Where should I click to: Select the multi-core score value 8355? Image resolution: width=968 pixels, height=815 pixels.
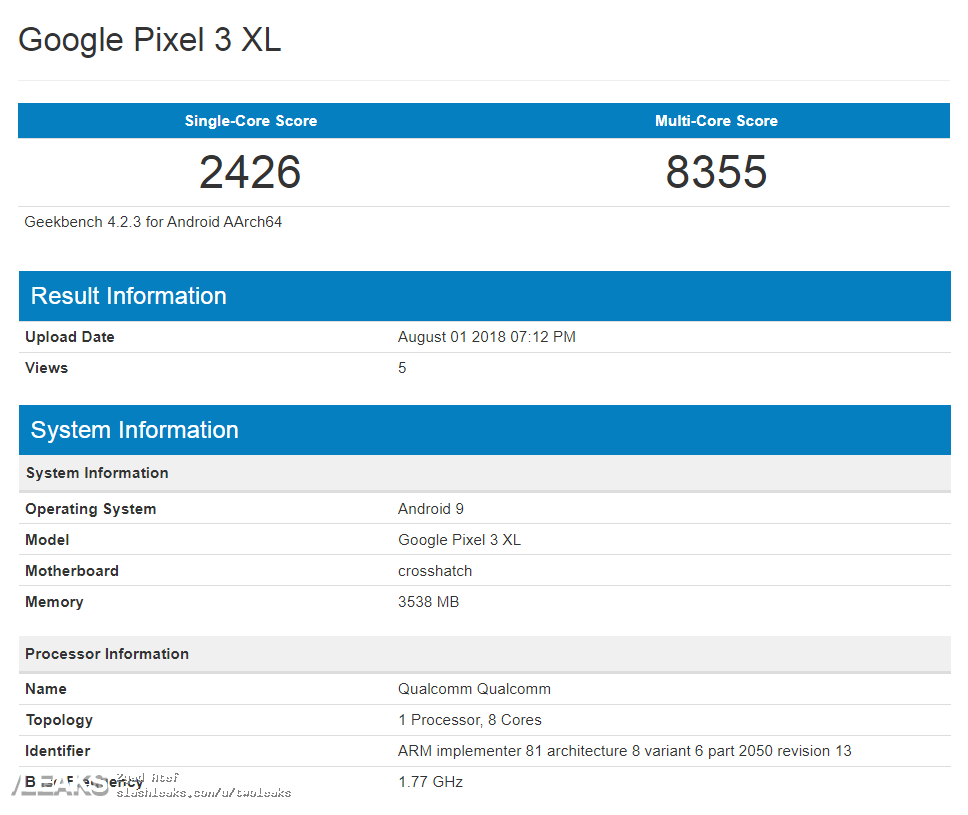tap(716, 172)
